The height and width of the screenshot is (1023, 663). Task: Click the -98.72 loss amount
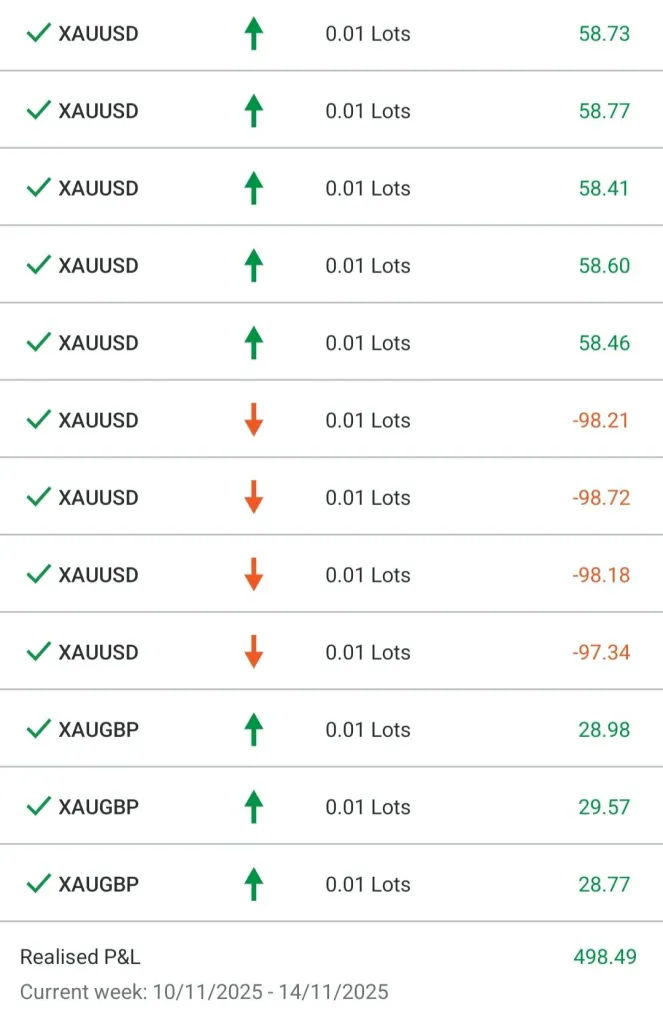coord(601,497)
